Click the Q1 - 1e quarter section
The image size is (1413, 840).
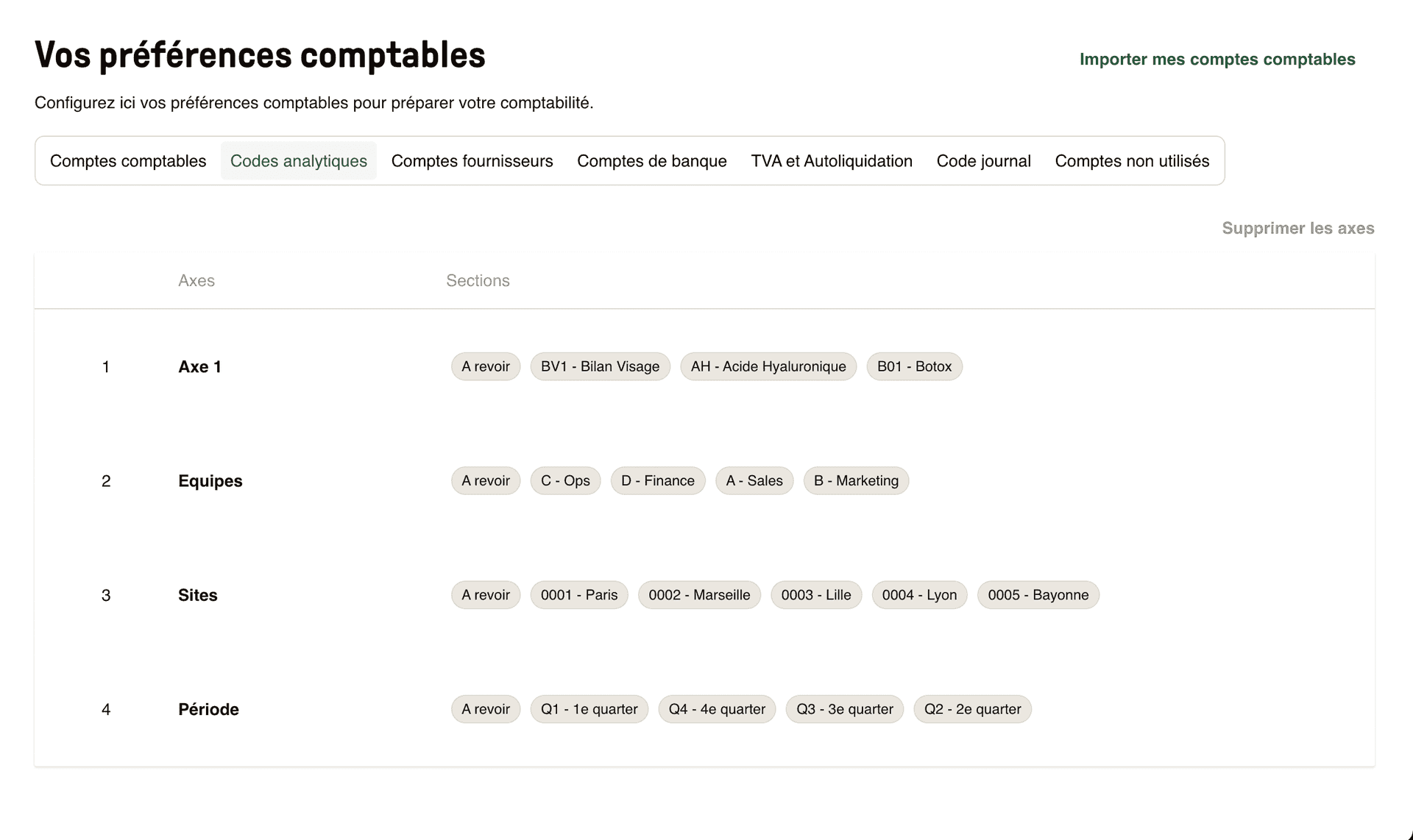coord(589,708)
